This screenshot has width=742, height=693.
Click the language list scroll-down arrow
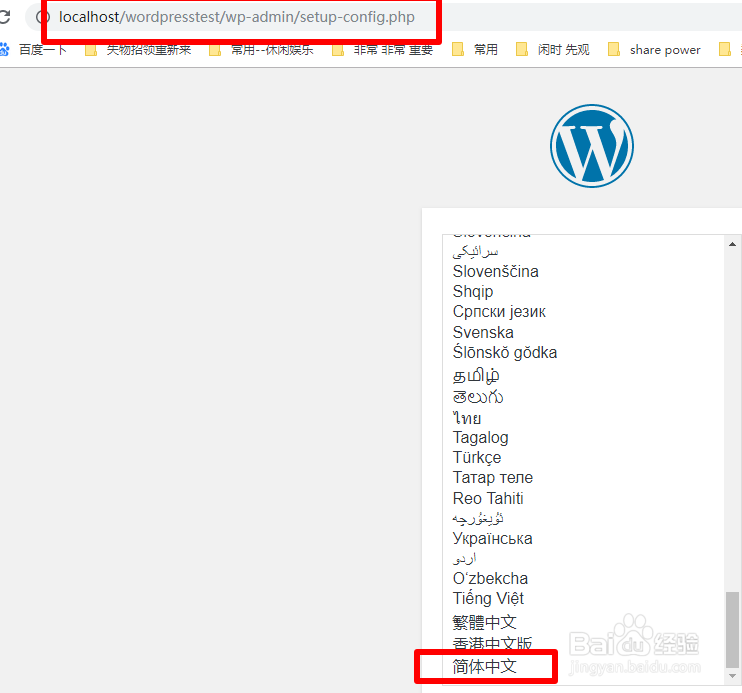coord(732,676)
